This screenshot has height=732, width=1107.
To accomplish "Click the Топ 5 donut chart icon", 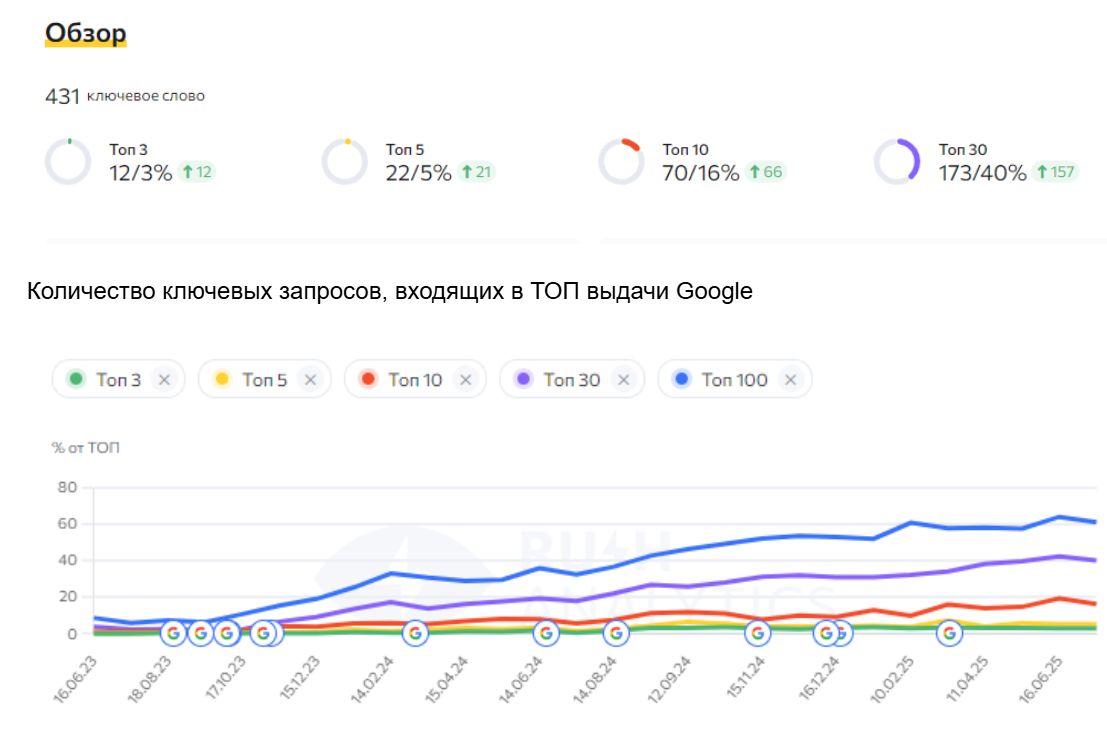I will (345, 162).
